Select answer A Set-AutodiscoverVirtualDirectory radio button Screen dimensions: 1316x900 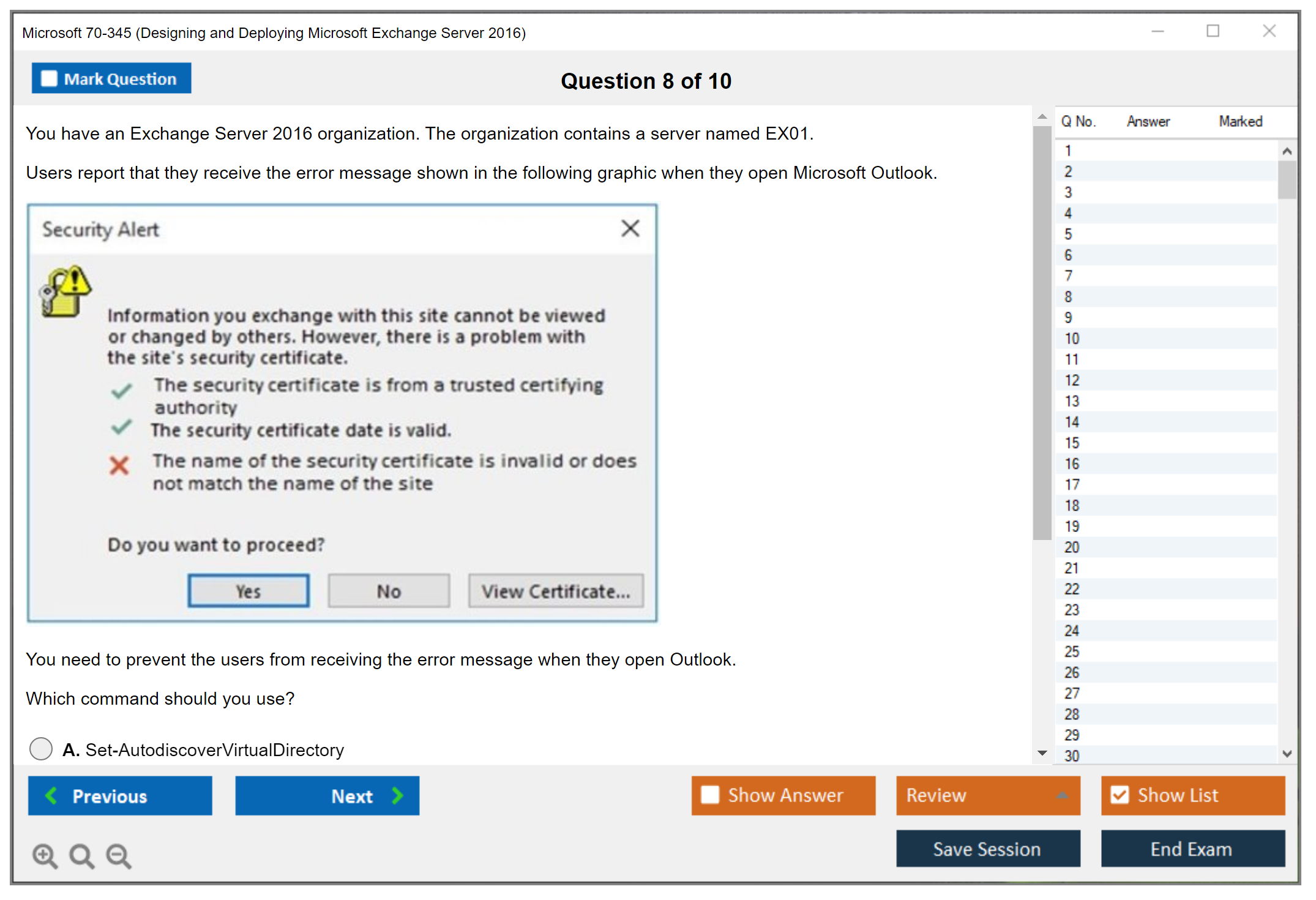point(41,749)
